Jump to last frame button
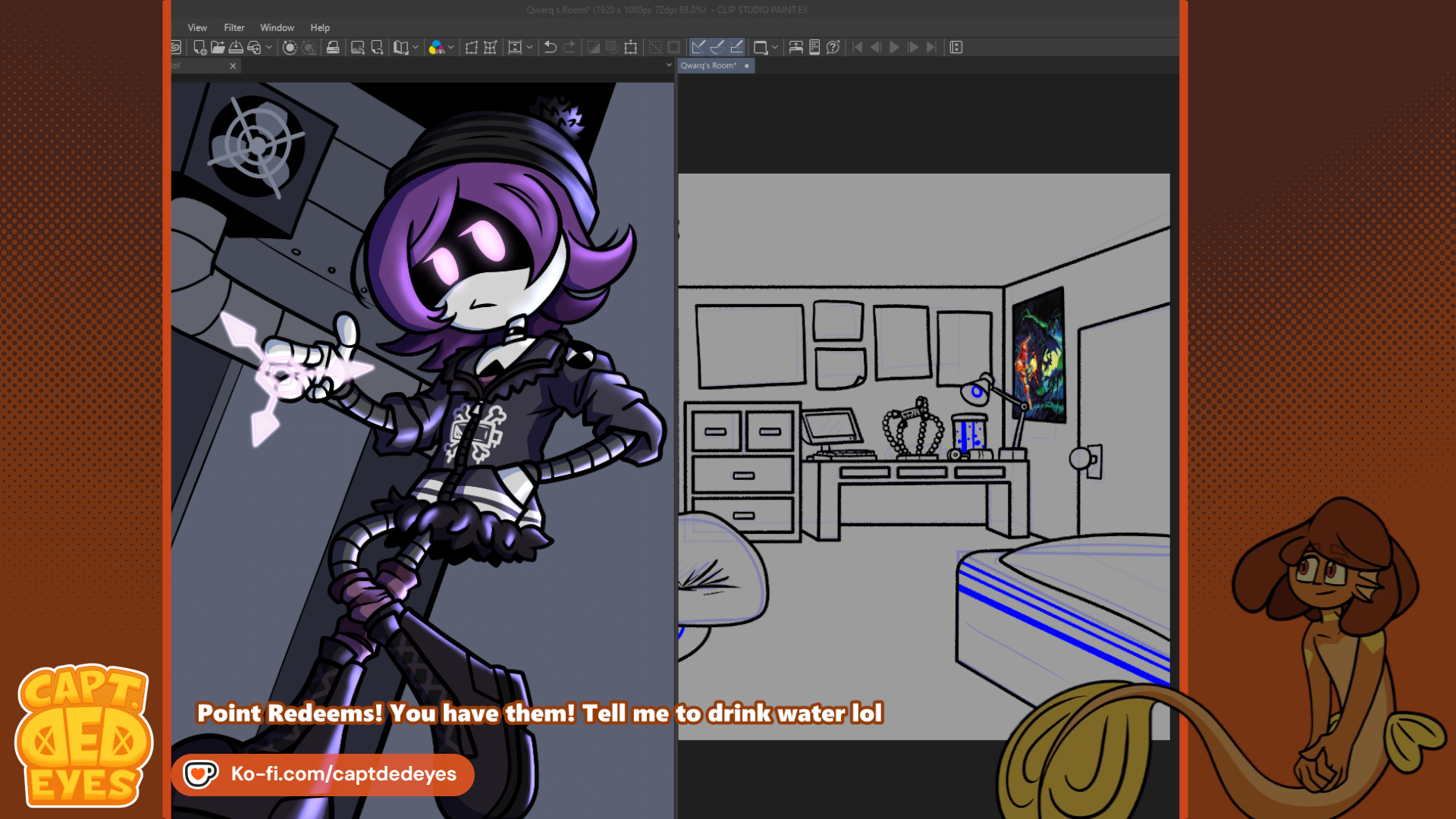1456x819 pixels. click(932, 47)
